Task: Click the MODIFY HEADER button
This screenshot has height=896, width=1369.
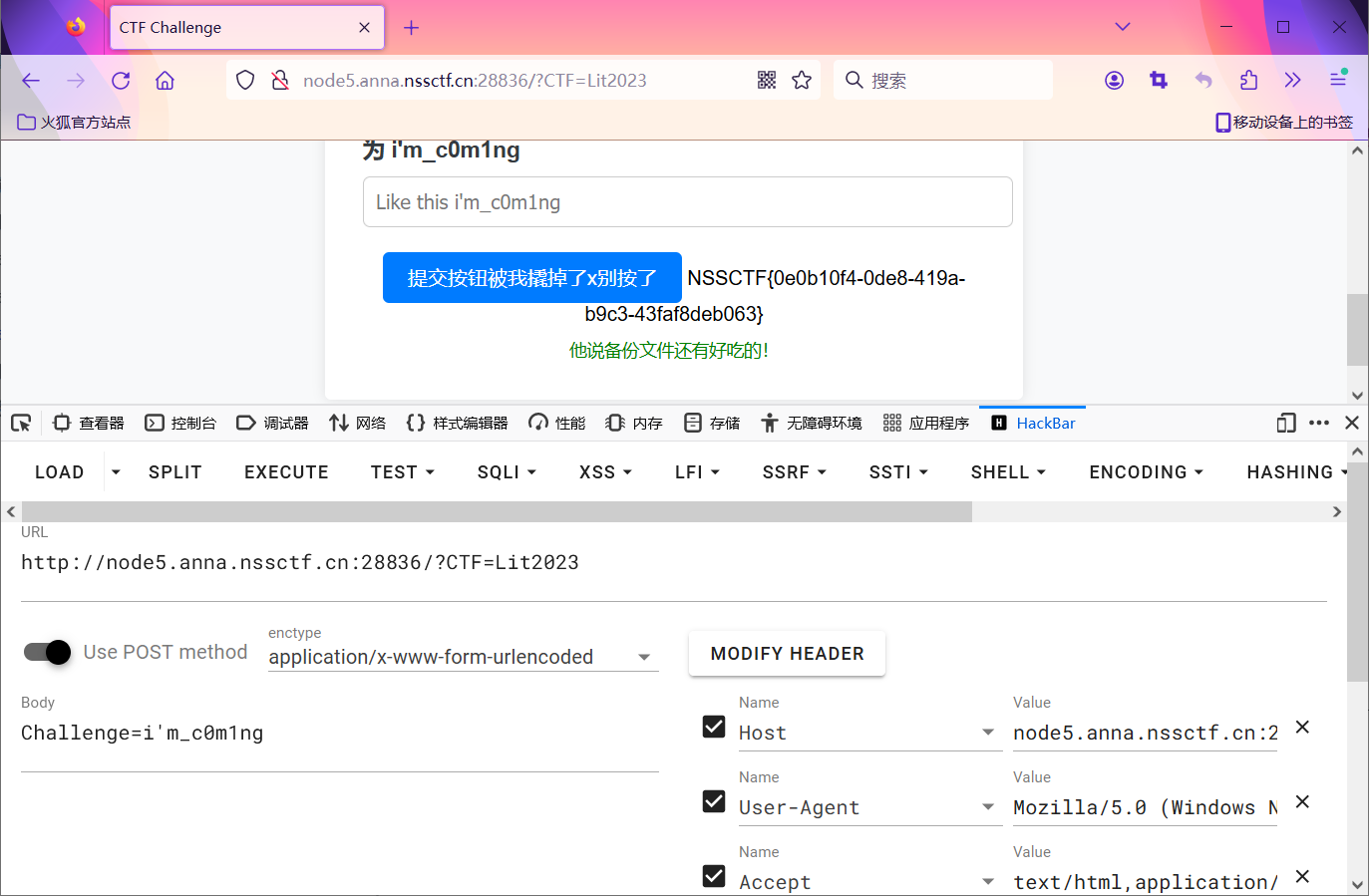Action: coord(787,654)
